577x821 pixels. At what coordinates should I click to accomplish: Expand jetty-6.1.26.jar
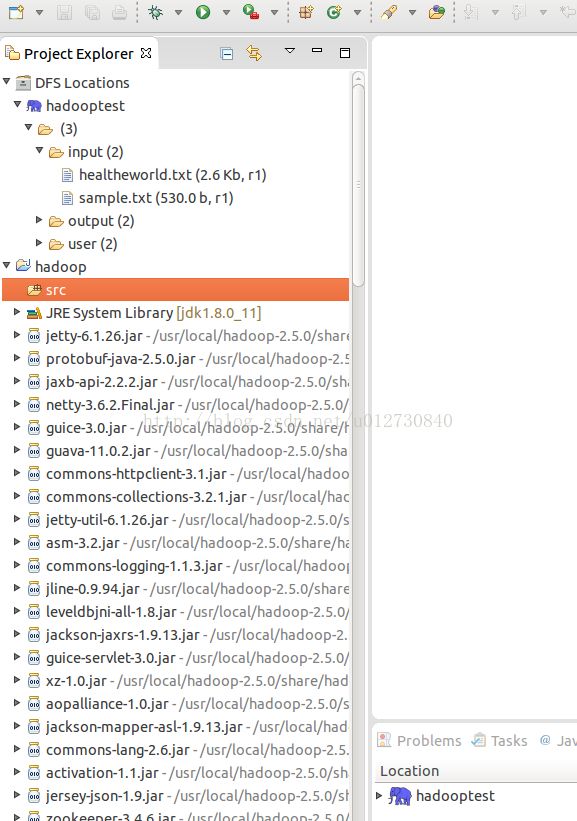pyautogui.click(x=17, y=335)
